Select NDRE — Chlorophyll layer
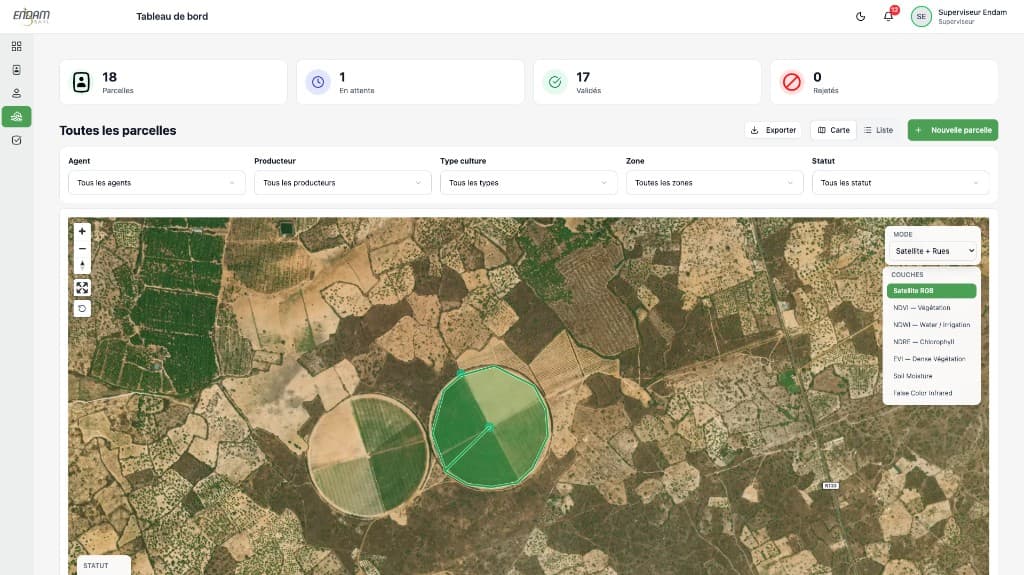This screenshot has width=1024, height=575. pyautogui.click(x=932, y=342)
